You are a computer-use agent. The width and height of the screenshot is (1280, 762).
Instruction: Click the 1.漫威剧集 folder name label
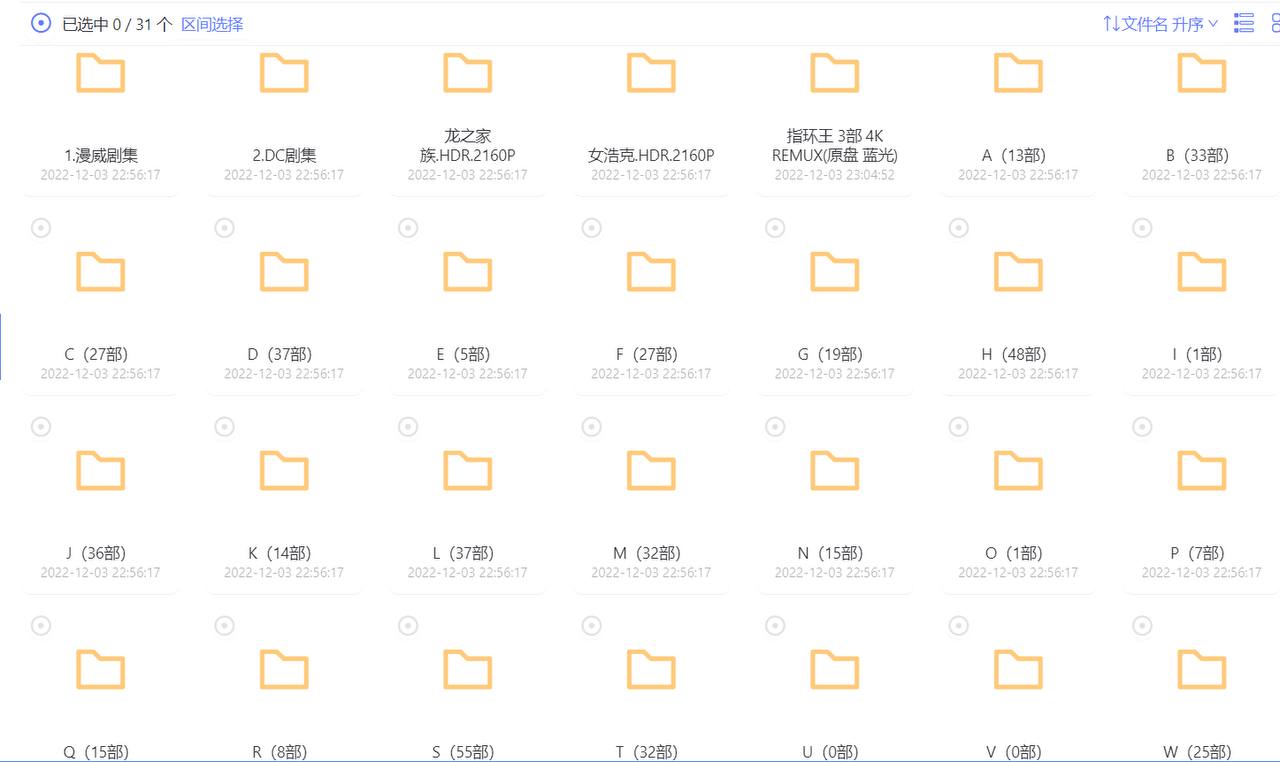pos(101,155)
